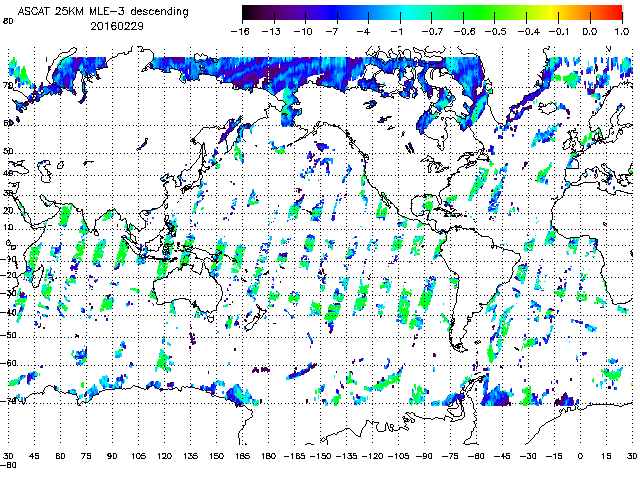Click the color scale label -13
This screenshot has width=640, height=480.
271,31
